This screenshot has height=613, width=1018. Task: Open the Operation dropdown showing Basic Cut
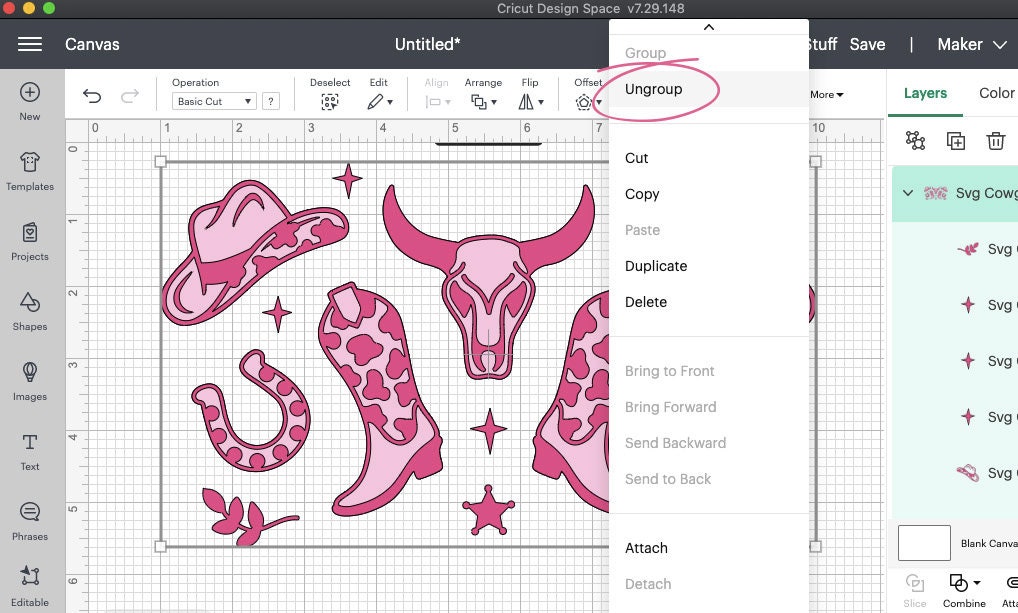tap(213, 100)
